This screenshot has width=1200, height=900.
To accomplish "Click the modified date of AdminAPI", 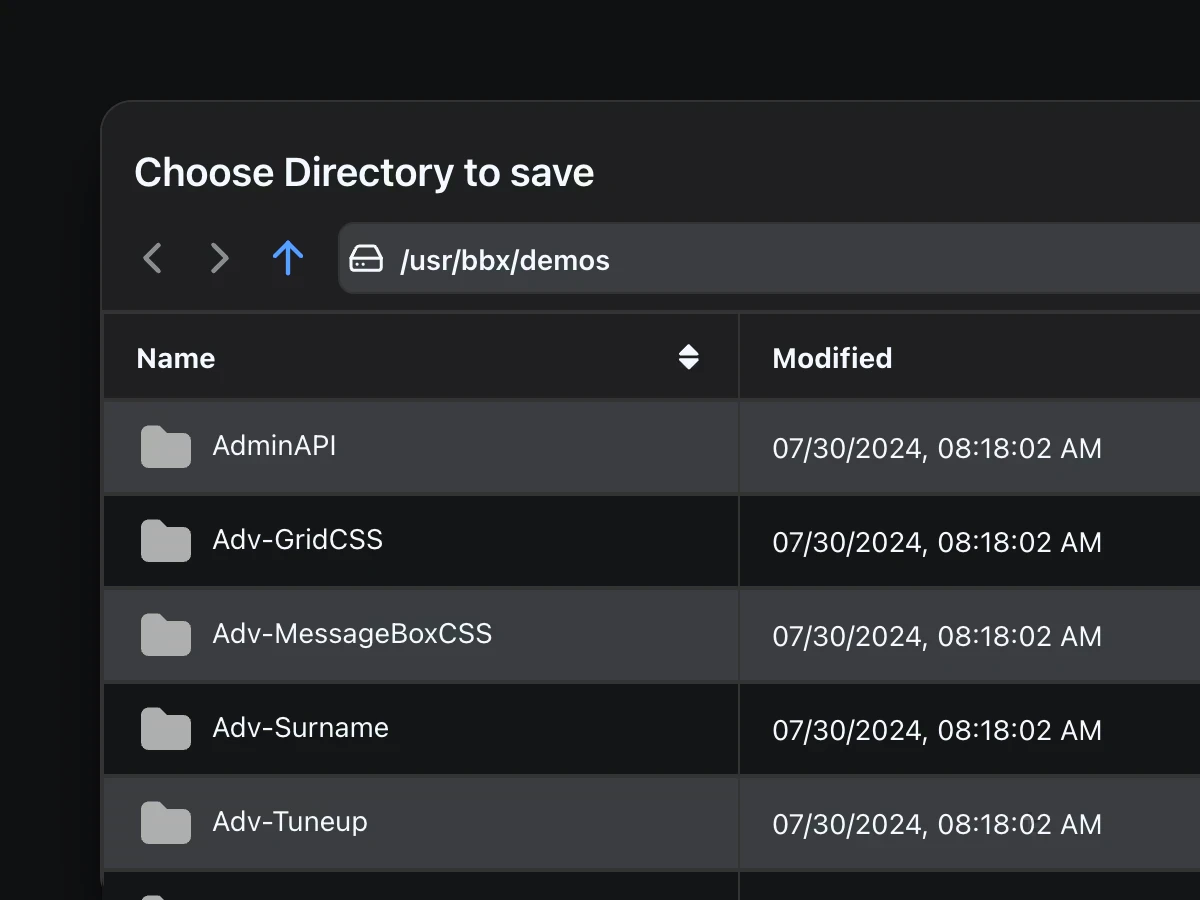I will coord(936,449).
